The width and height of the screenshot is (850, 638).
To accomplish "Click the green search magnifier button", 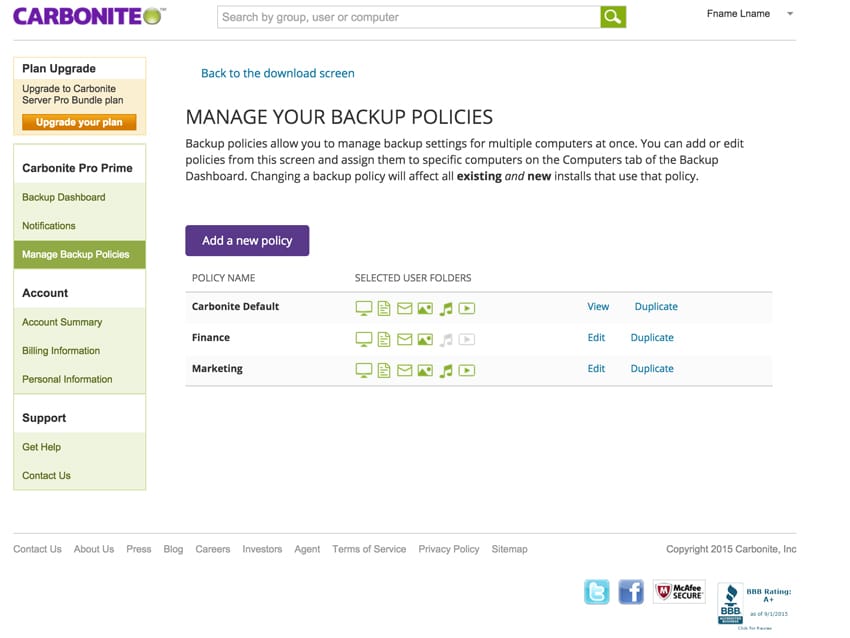I will tap(613, 17).
